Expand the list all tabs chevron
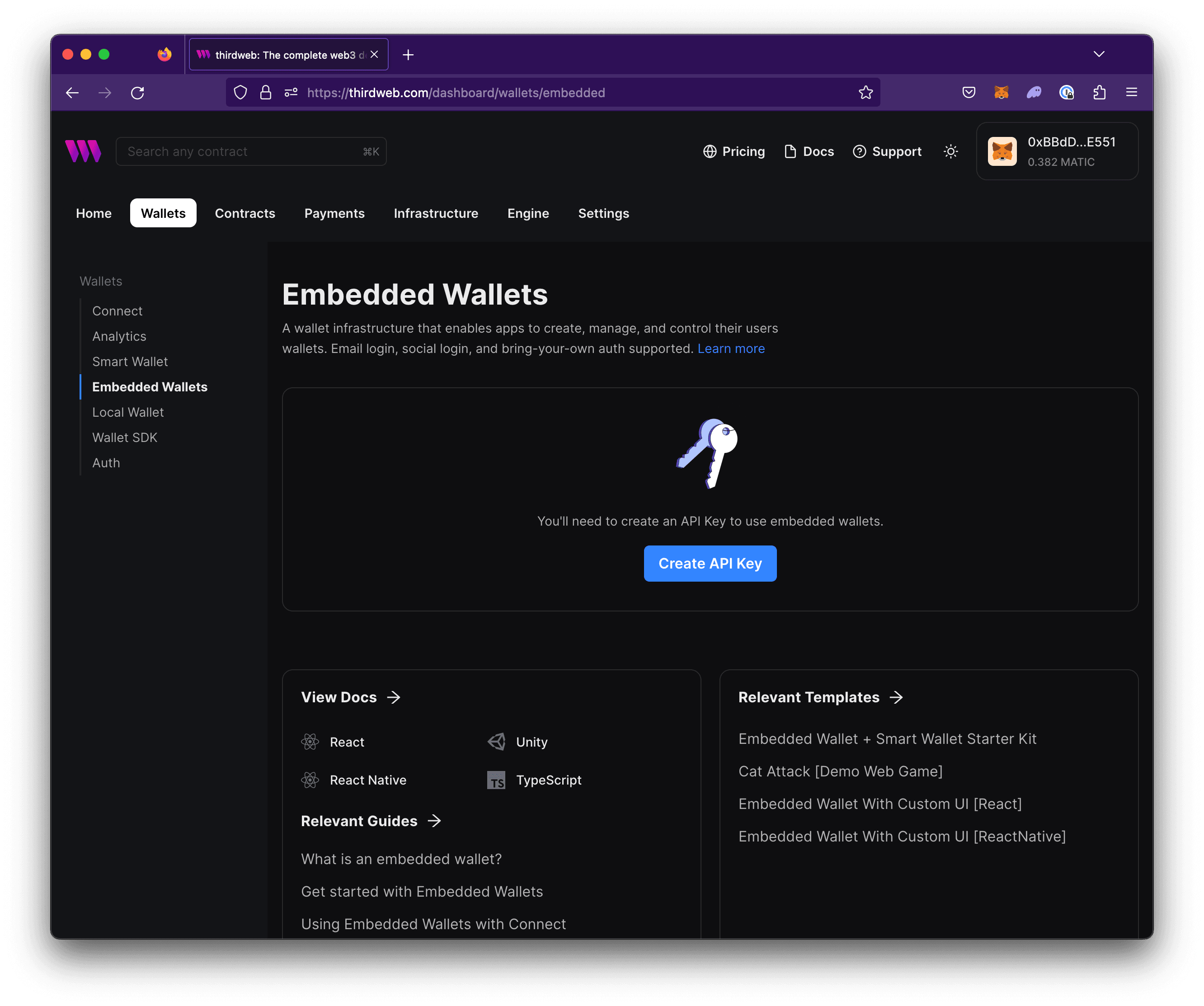The image size is (1204, 1006). [x=1099, y=54]
